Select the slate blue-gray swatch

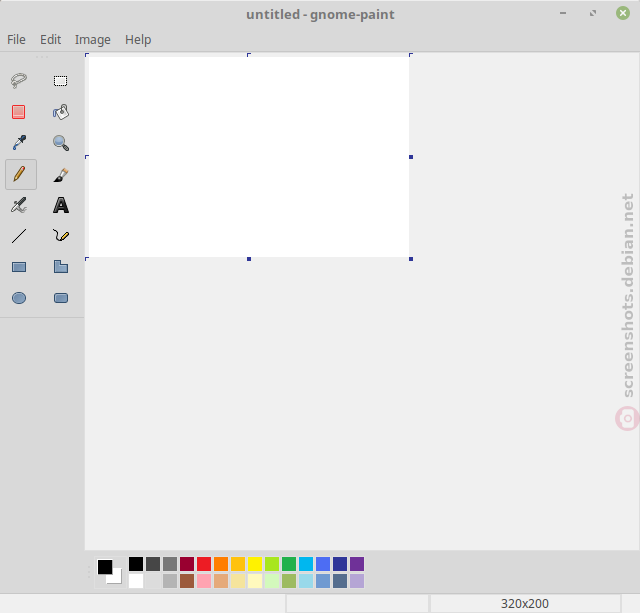(340, 581)
